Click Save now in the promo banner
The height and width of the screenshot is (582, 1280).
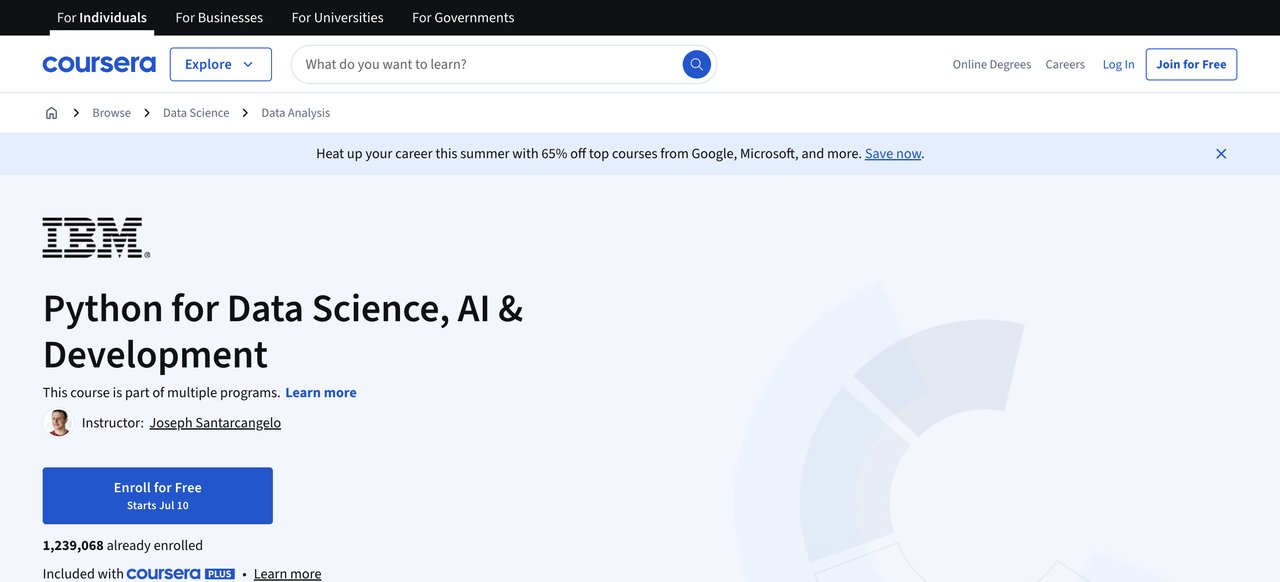[x=893, y=154]
